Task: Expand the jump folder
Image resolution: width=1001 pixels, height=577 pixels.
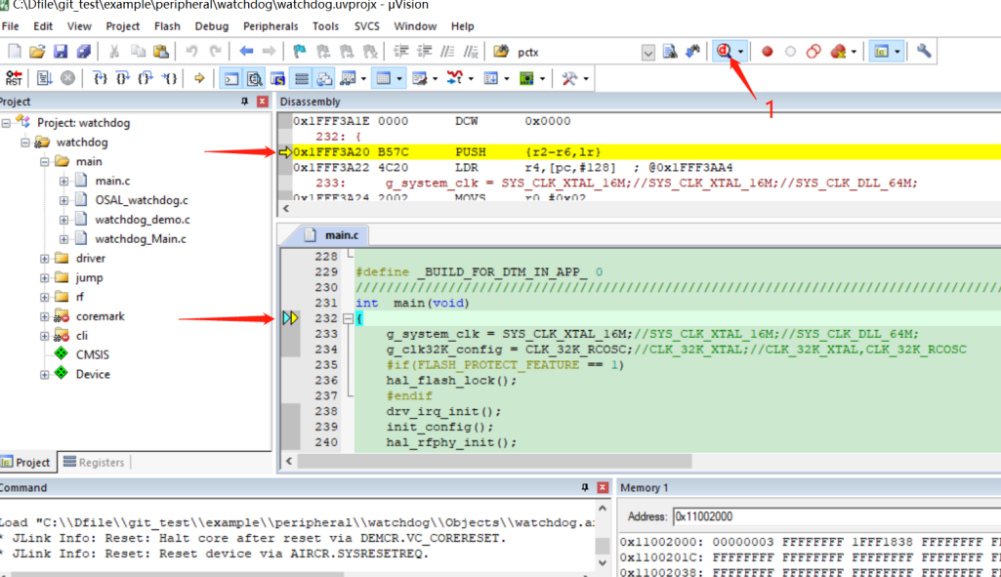Action: 44,278
